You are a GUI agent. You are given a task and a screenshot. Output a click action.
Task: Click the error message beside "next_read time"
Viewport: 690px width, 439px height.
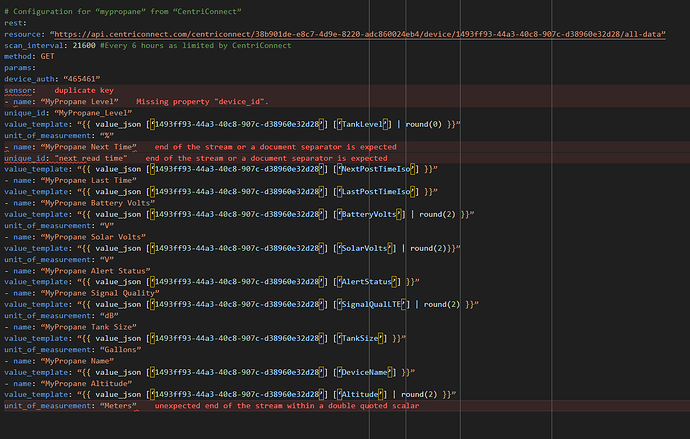pyautogui.click(x=267, y=158)
